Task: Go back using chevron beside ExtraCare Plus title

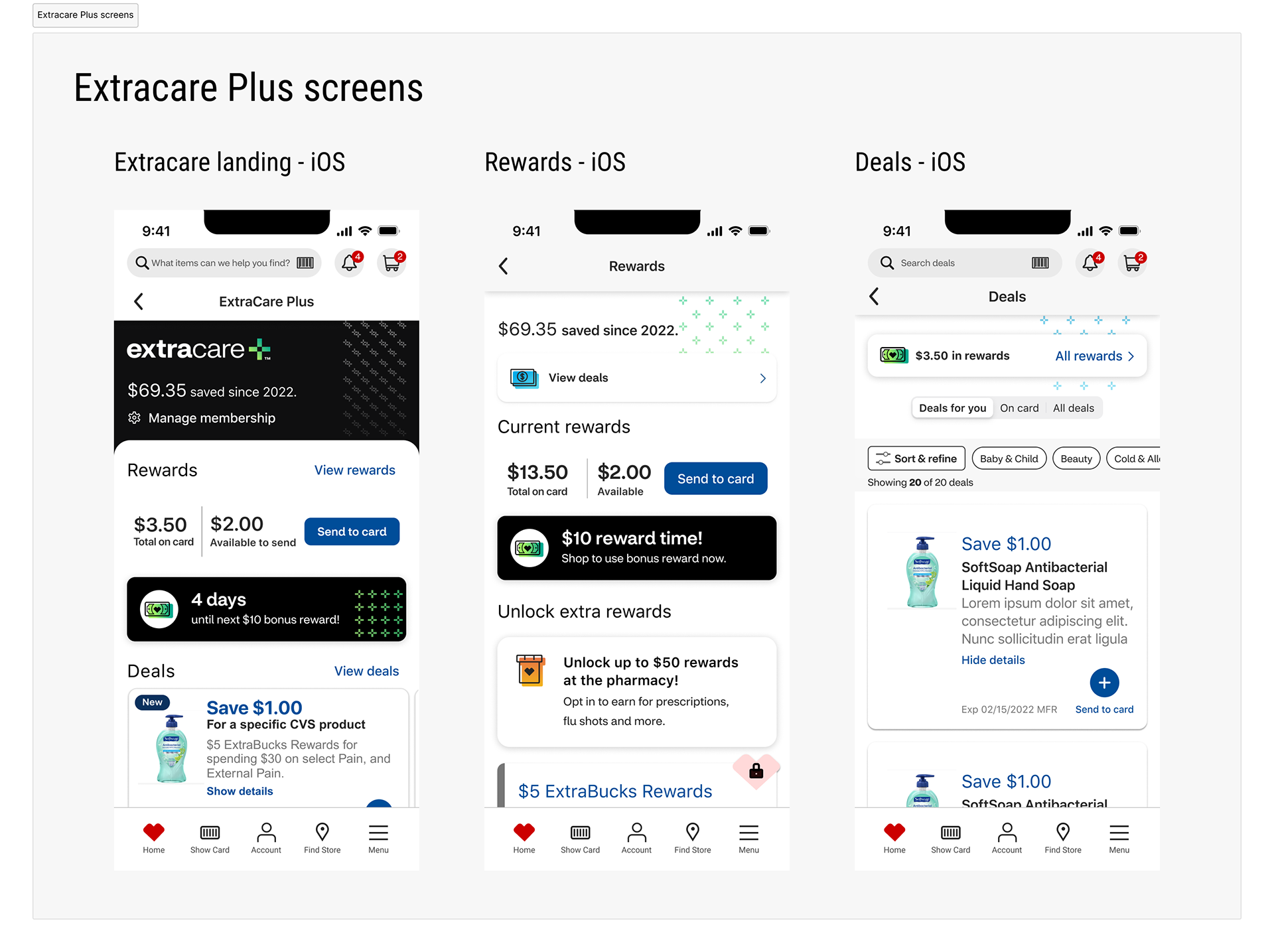Action: coord(139,301)
